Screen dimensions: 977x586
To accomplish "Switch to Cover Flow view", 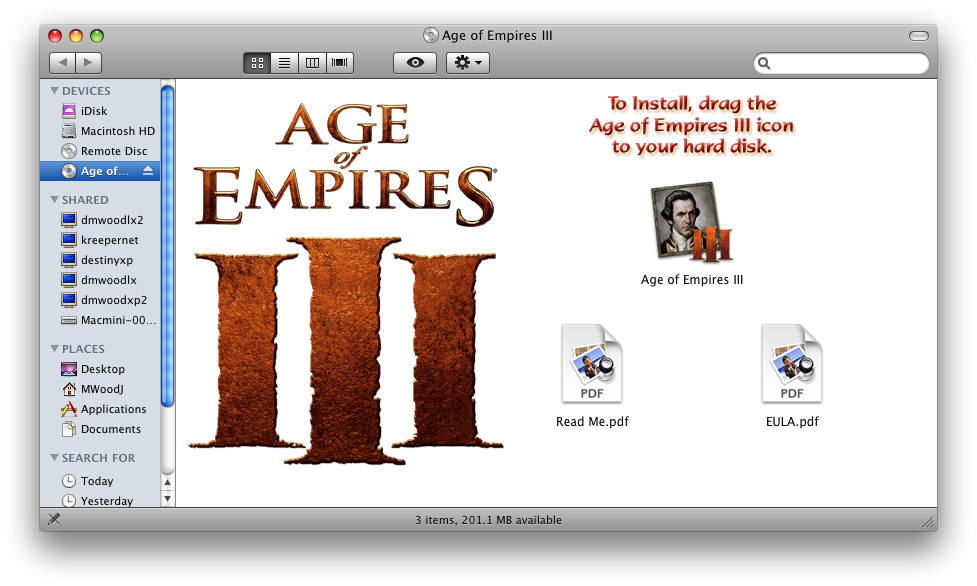I will (x=341, y=63).
